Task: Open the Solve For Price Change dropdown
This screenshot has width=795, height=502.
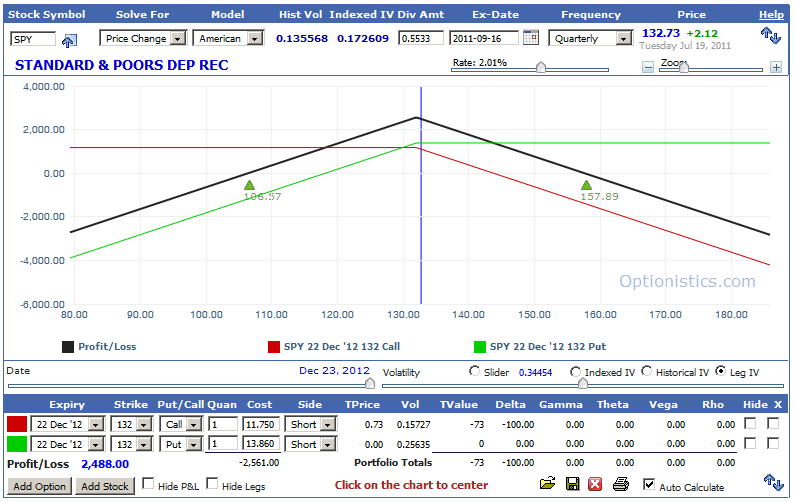Action: coord(143,39)
